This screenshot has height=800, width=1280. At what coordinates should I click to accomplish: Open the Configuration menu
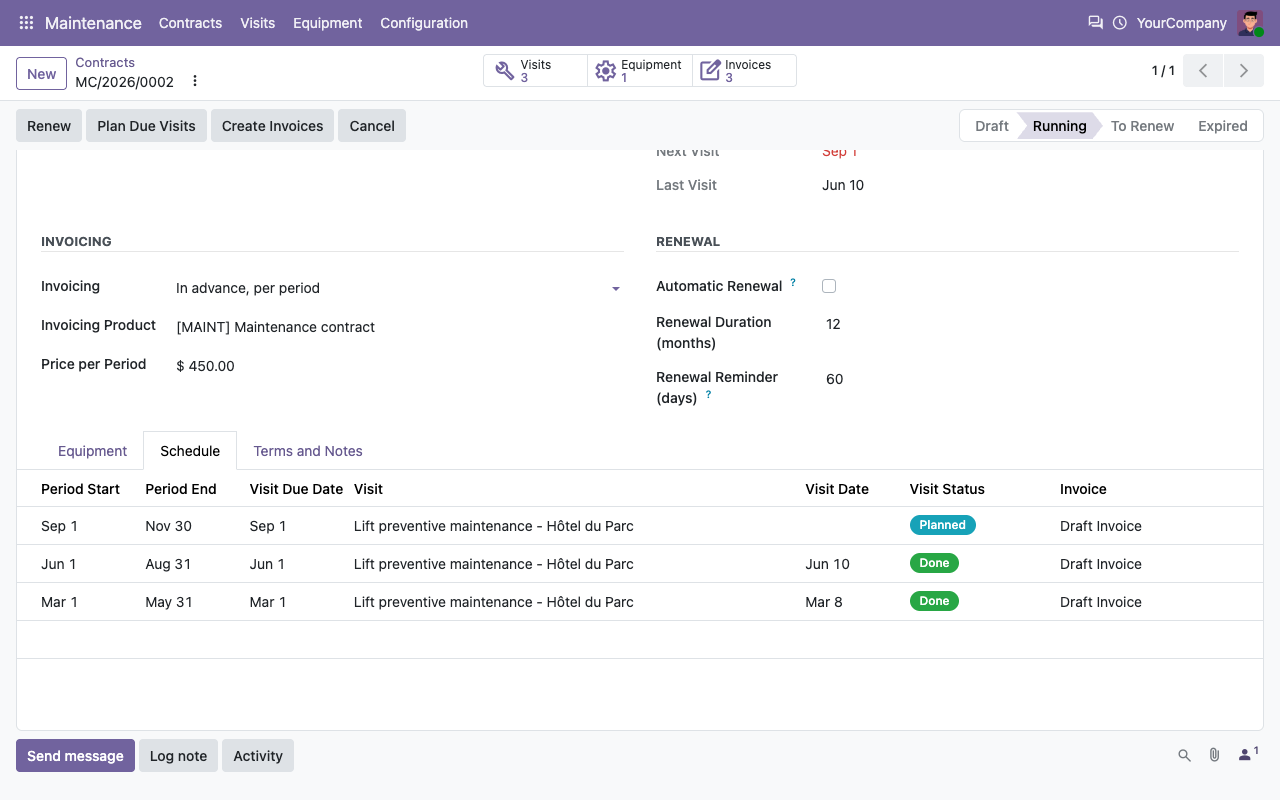[424, 23]
